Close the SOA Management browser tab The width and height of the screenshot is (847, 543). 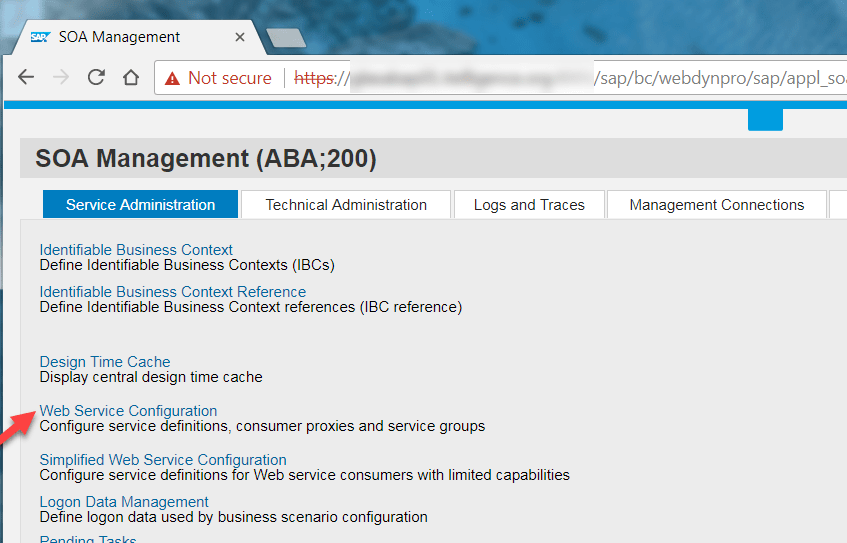pos(240,37)
